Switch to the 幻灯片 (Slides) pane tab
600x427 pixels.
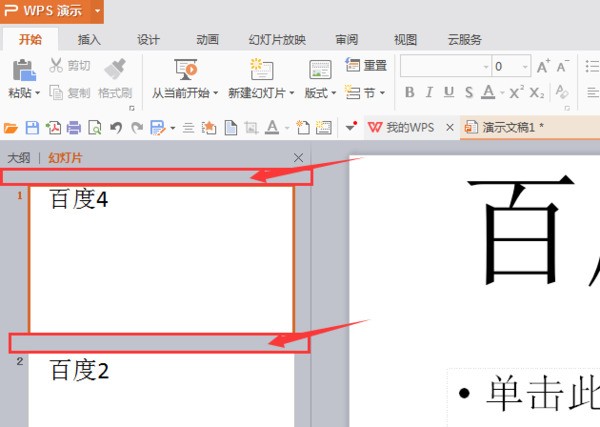coord(65,158)
